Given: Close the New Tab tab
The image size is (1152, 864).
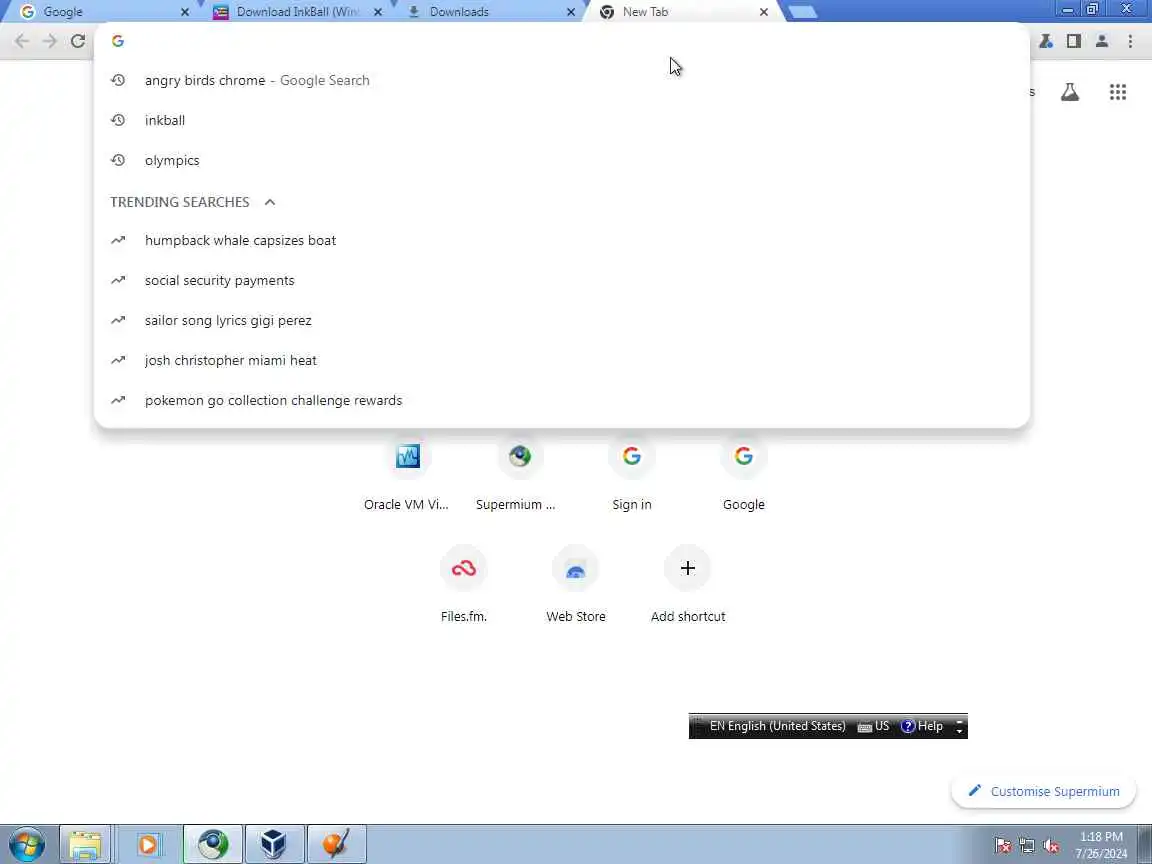Looking at the screenshot, I should (763, 12).
